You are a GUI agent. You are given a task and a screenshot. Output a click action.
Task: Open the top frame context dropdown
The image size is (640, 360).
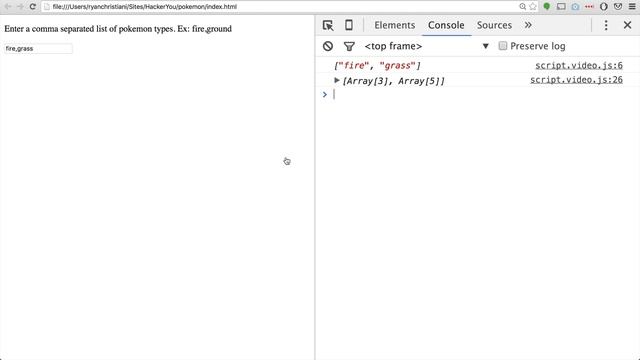tap(427, 46)
